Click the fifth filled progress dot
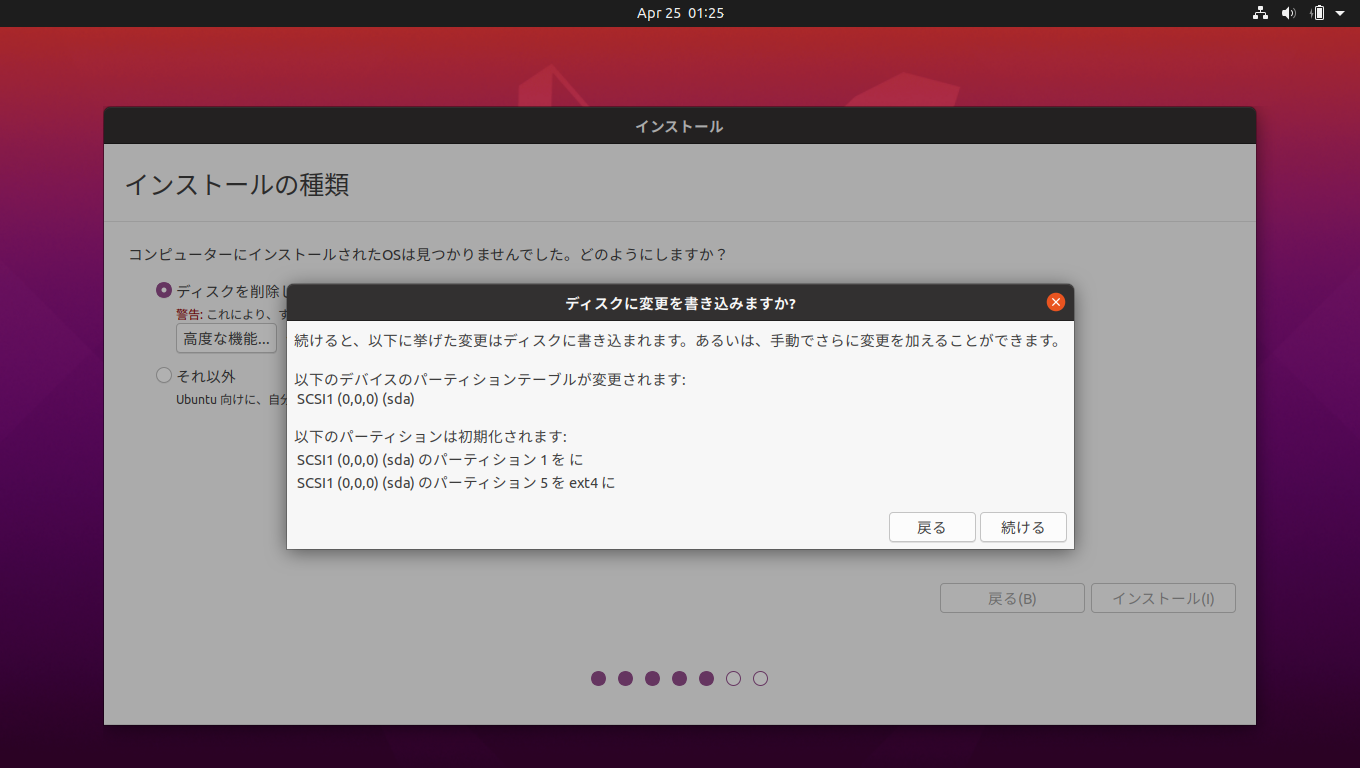The image size is (1360, 768). (706, 678)
